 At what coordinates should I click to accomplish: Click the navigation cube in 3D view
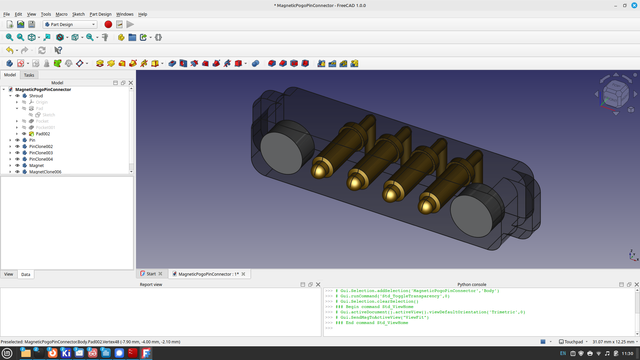point(616,93)
